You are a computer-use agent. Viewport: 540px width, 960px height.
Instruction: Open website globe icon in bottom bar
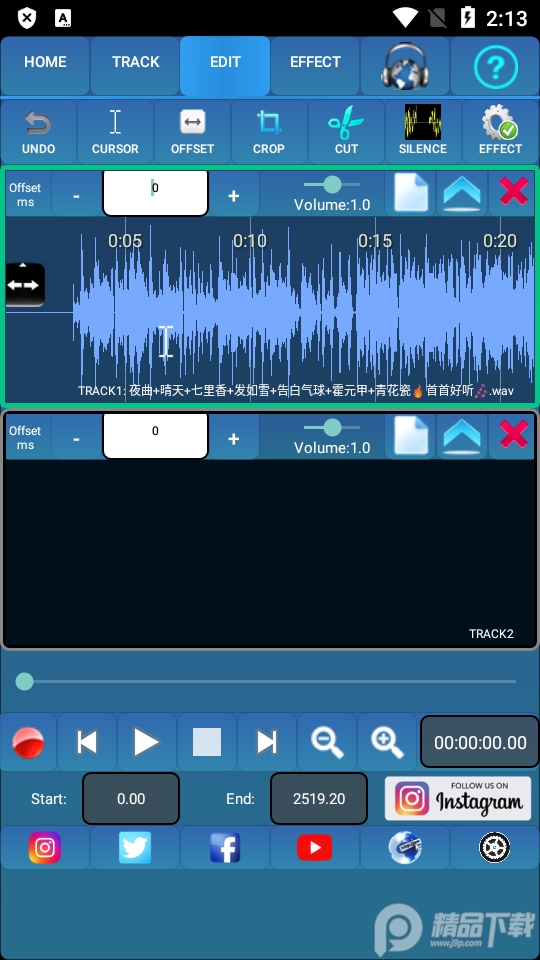click(405, 847)
